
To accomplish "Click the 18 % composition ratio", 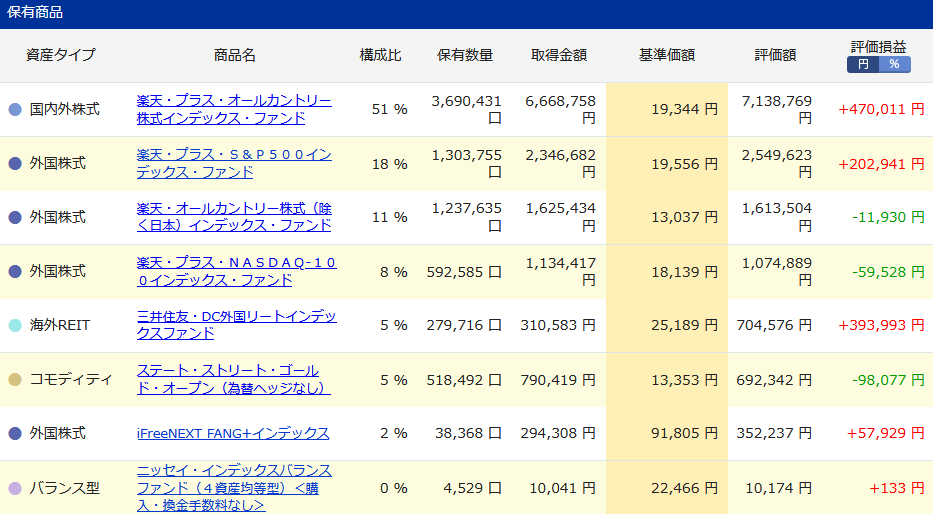I will (x=390, y=164).
